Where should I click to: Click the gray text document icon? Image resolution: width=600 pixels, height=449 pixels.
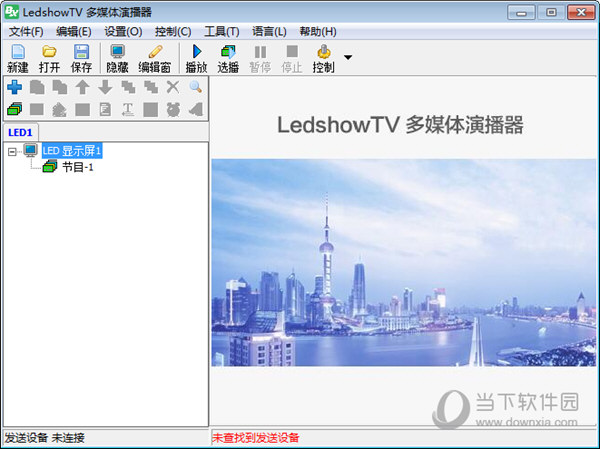coord(105,110)
